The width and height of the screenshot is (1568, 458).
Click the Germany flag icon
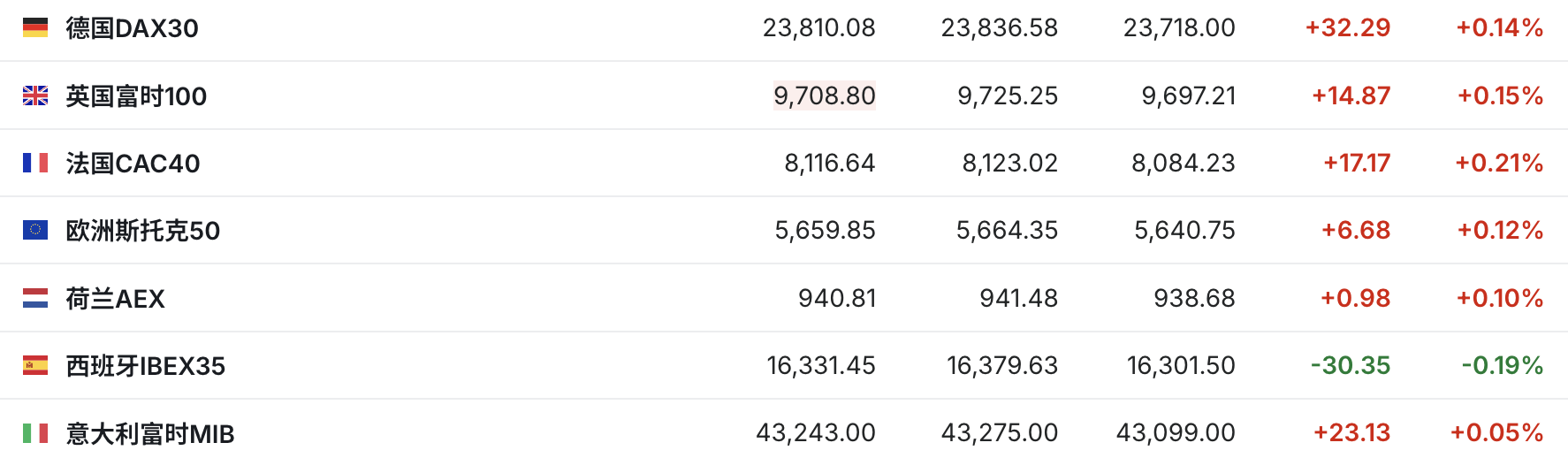pos(35,28)
